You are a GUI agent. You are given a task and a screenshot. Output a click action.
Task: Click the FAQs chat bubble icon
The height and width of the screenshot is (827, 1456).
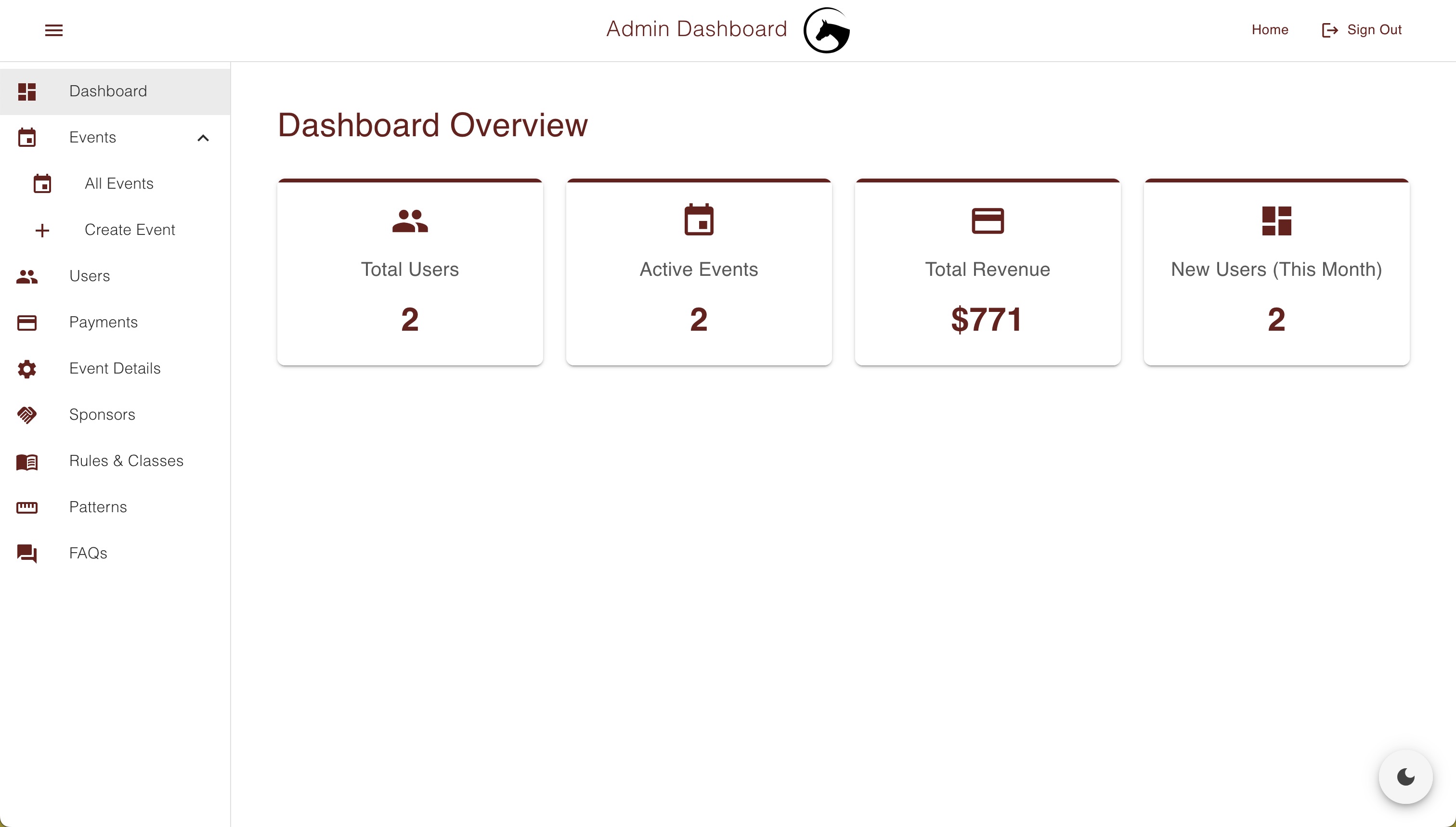click(x=27, y=553)
